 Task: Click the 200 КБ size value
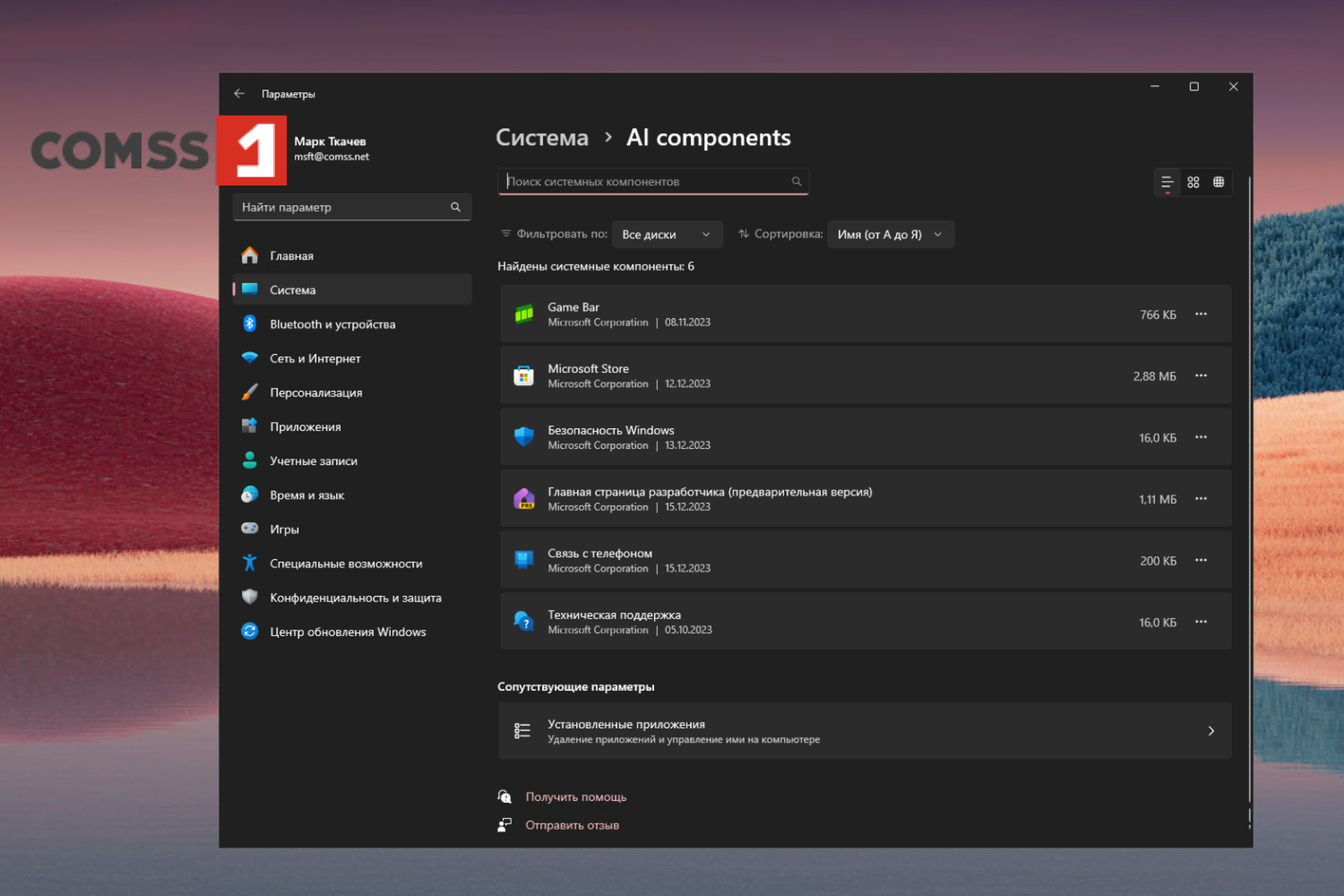pyautogui.click(x=1159, y=561)
